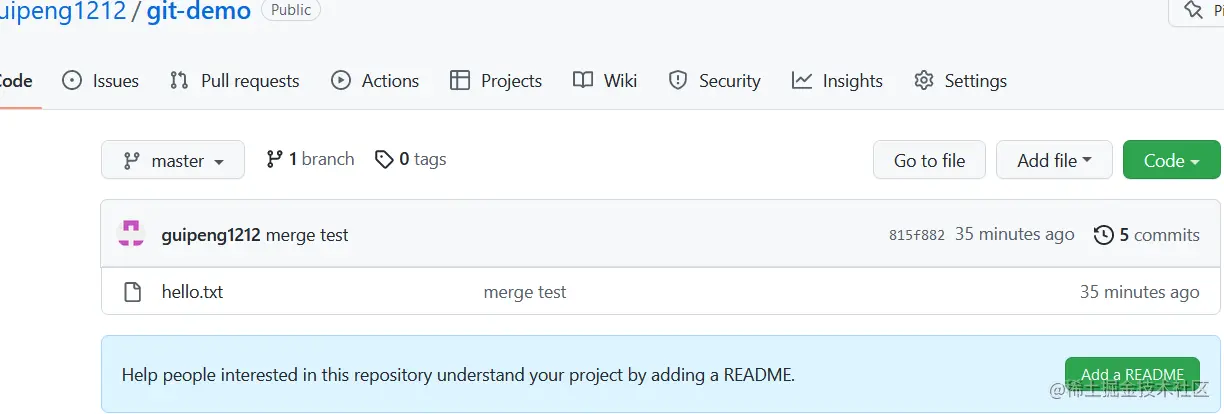Open the git-demo repository name link

tap(199, 12)
